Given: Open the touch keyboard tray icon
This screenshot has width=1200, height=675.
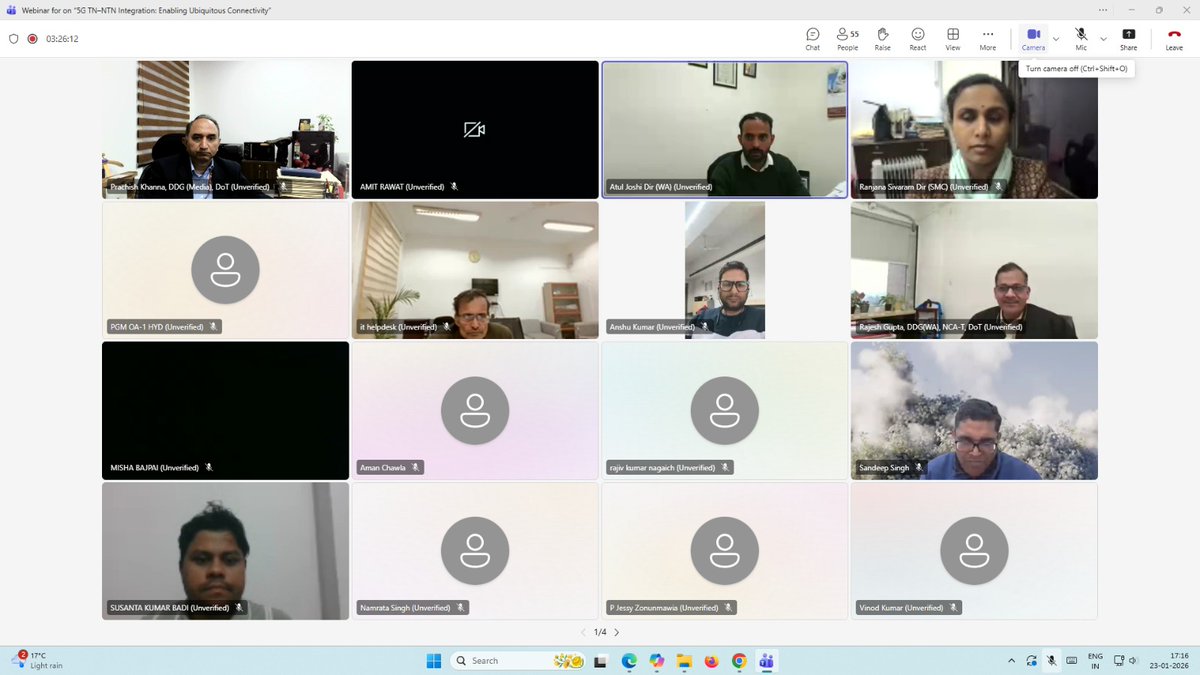Looking at the screenshot, I should (x=1072, y=661).
